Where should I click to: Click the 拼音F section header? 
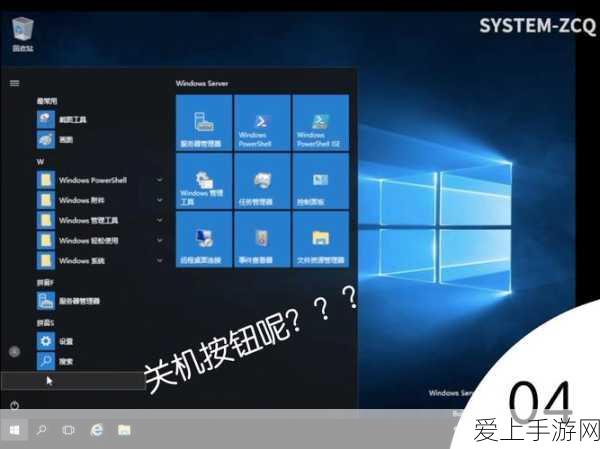tap(46, 282)
